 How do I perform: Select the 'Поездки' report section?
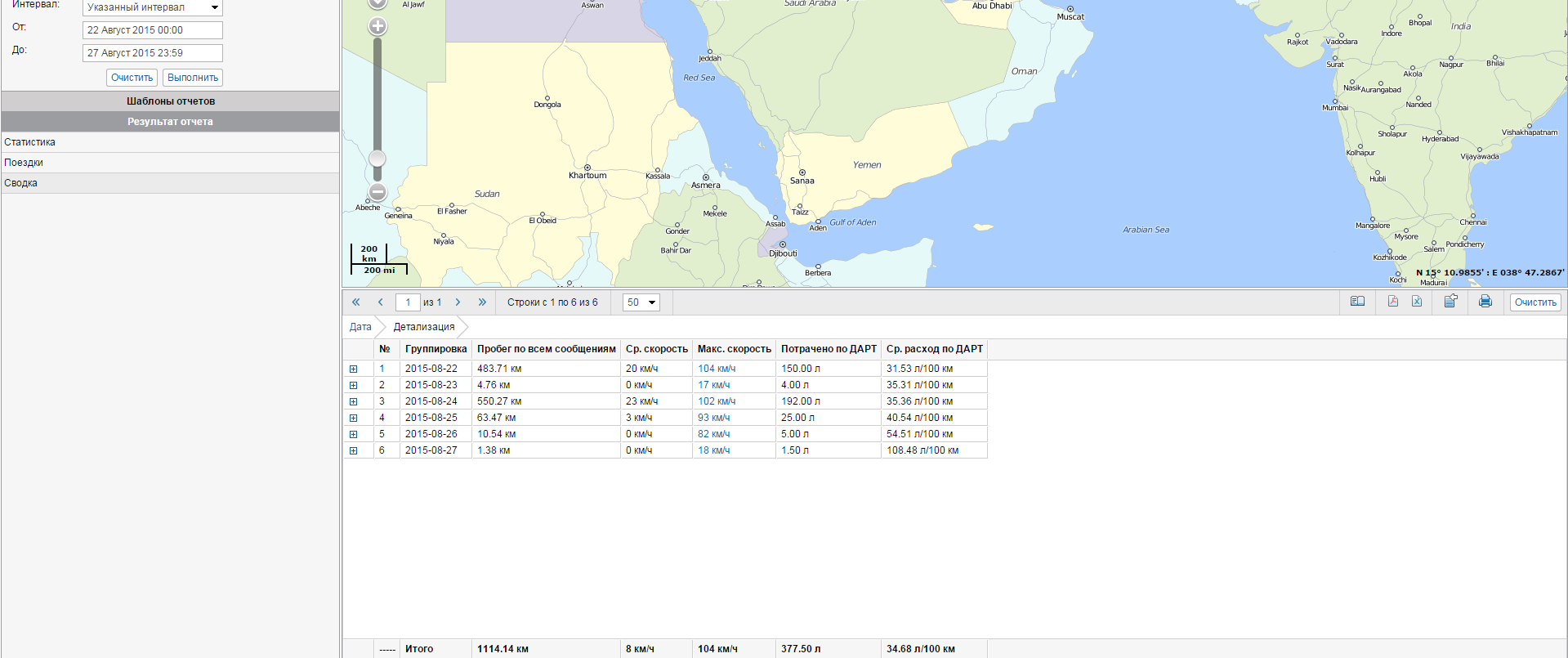[24, 163]
